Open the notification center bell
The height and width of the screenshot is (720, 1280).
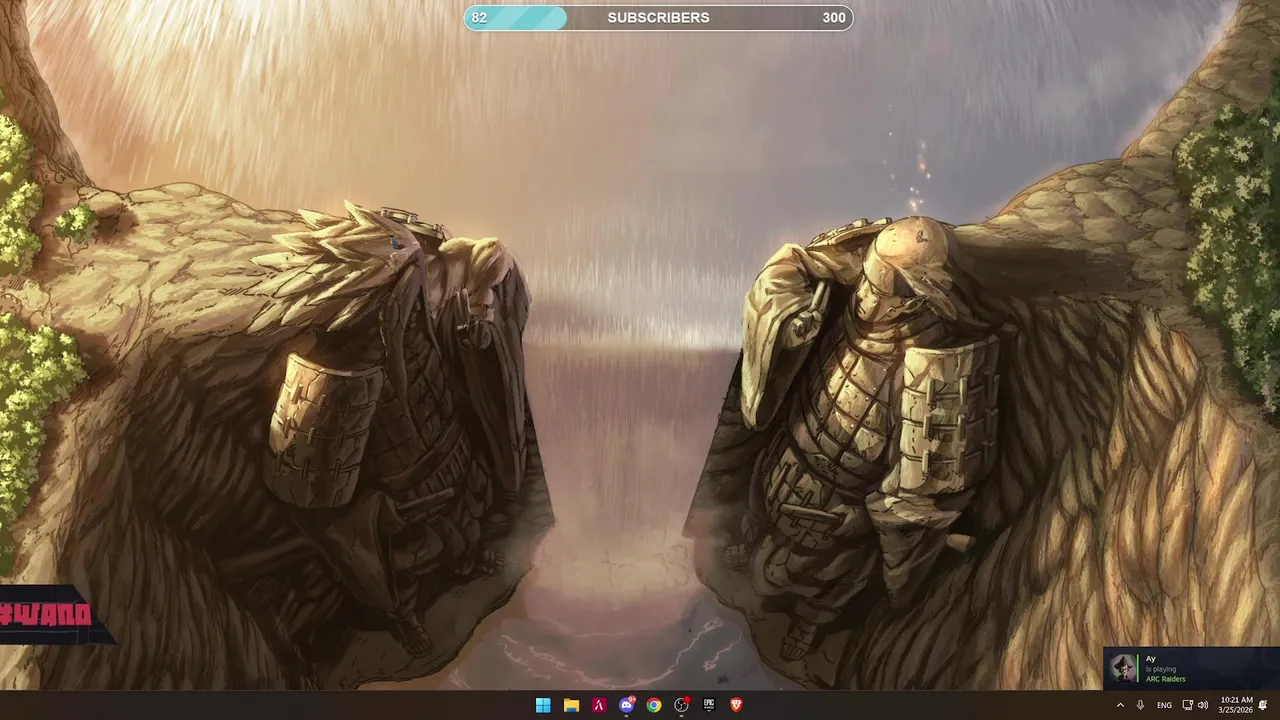coord(1264,705)
